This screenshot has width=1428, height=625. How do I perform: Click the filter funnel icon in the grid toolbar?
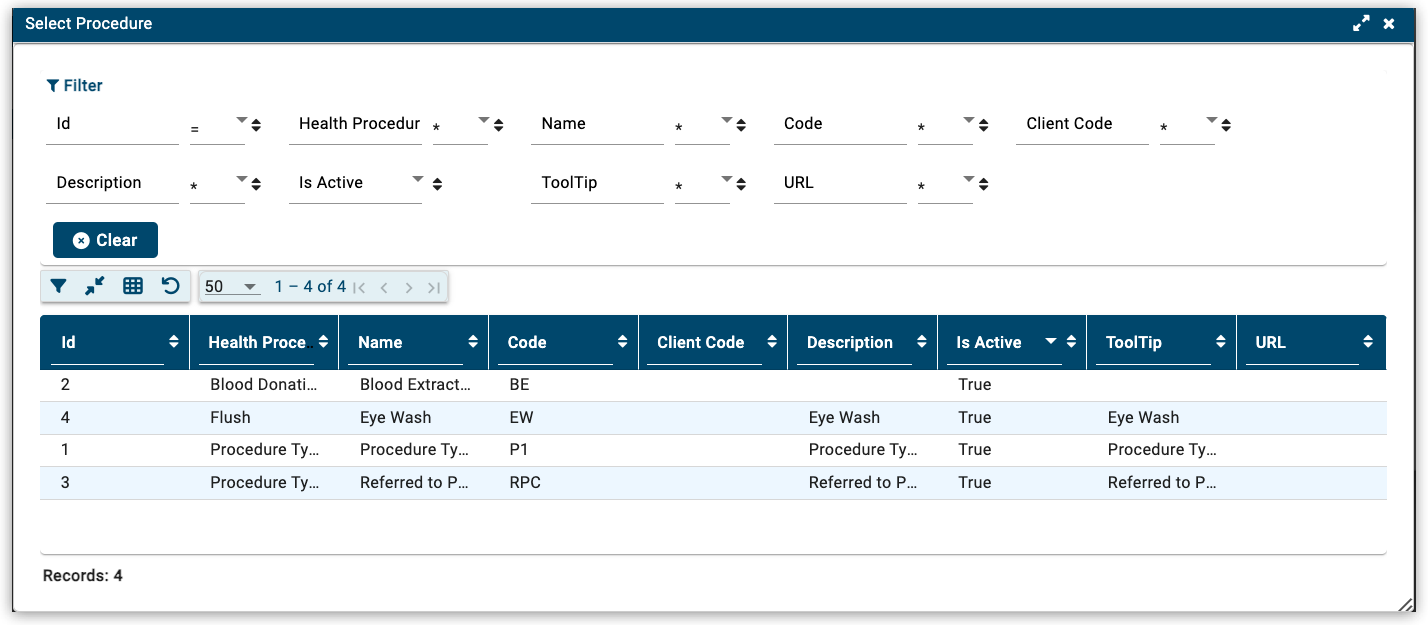pos(59,287)
